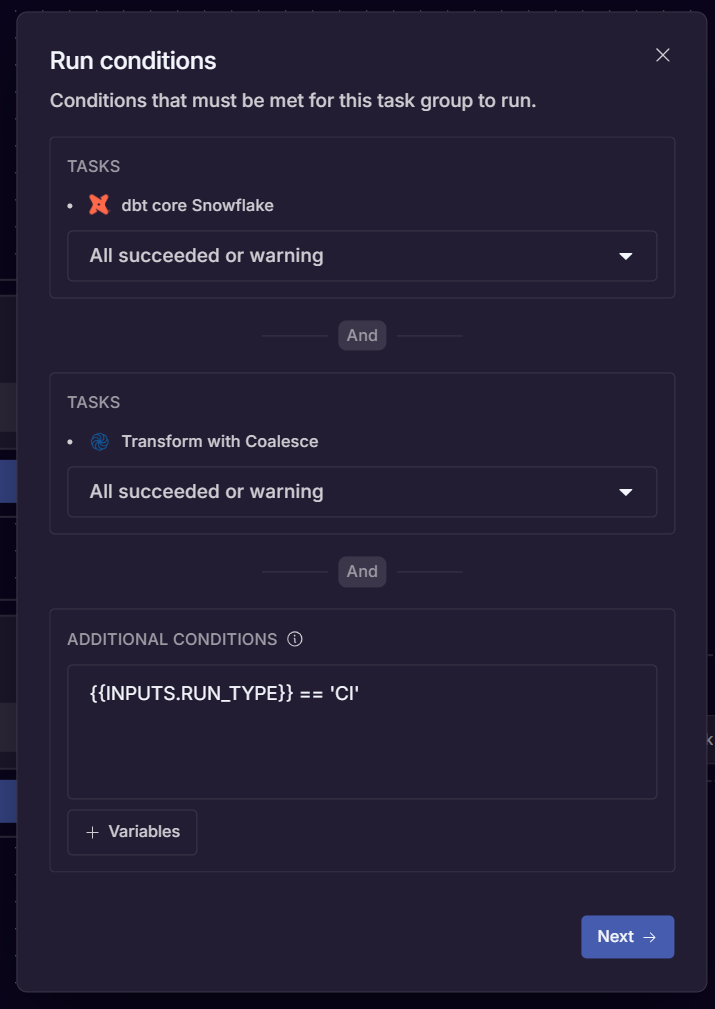
Task: Click the TASKS section header label
Action: [93, 166]
